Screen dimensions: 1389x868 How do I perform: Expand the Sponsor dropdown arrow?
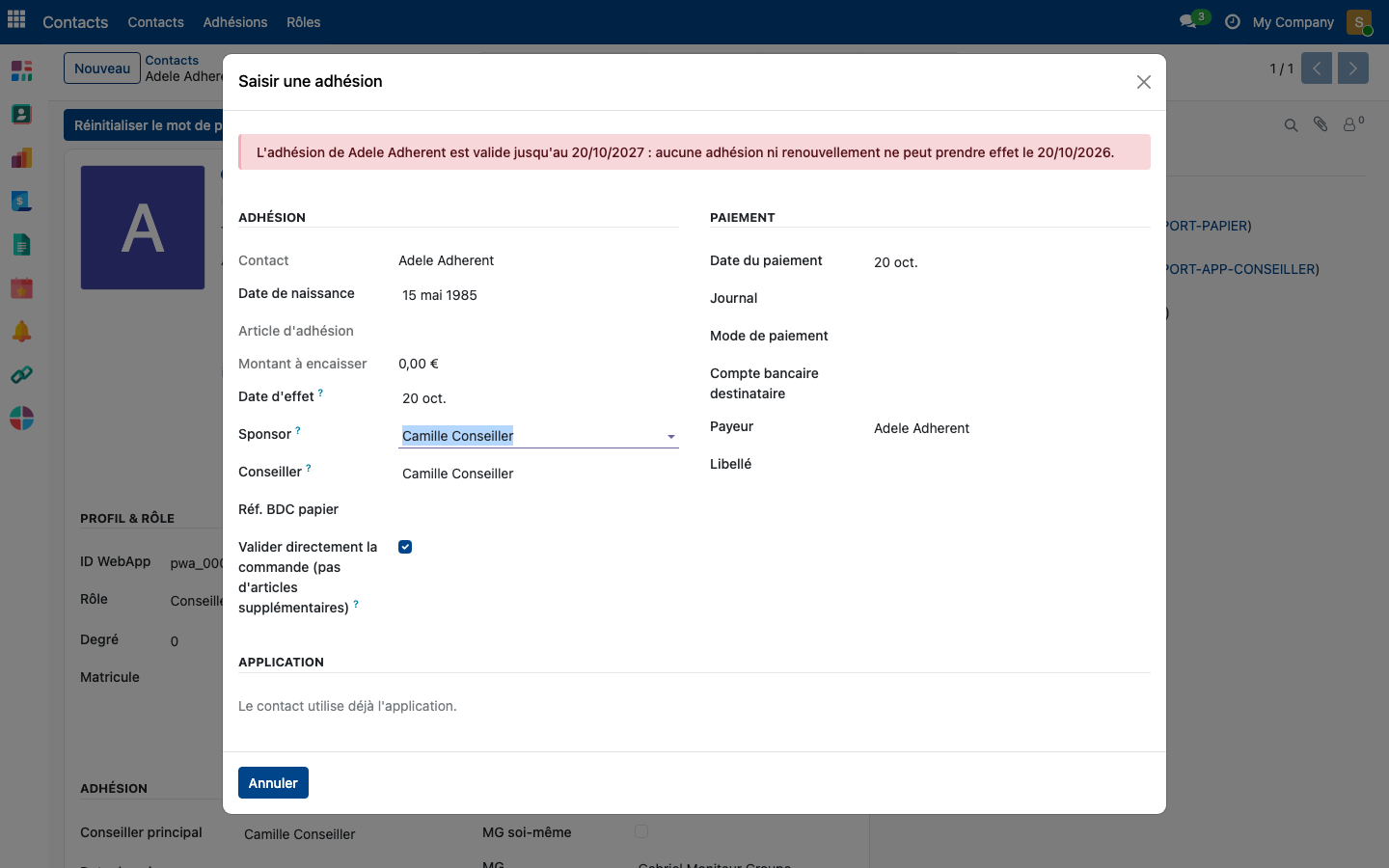point(671,437)
